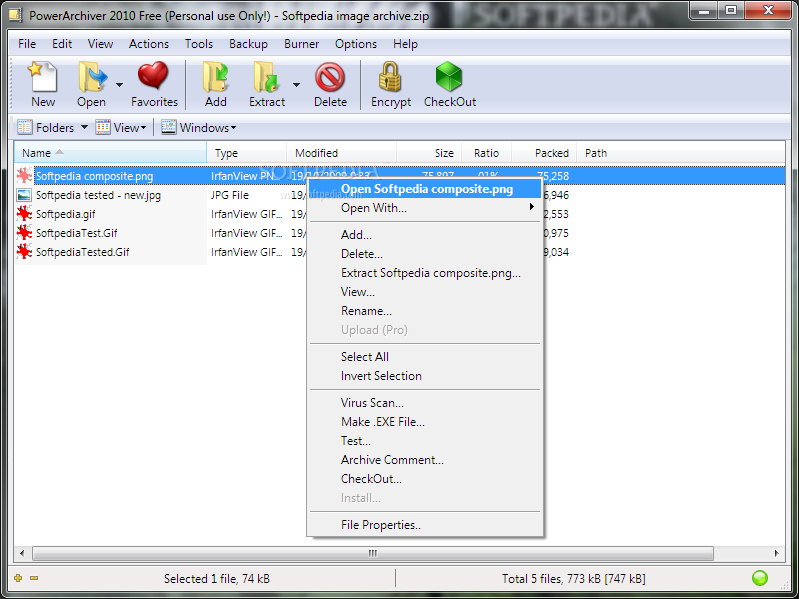The image size is (799, 599).
Task: Select the file SoftpediaTested.Gif
Action: (x=83, y=252)
